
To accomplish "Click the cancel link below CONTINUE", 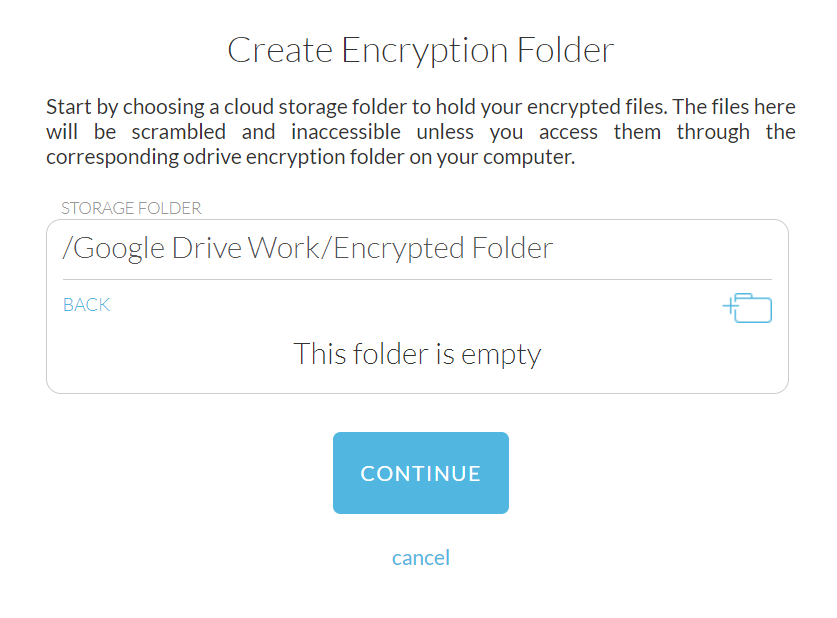I will click(420, 557).
